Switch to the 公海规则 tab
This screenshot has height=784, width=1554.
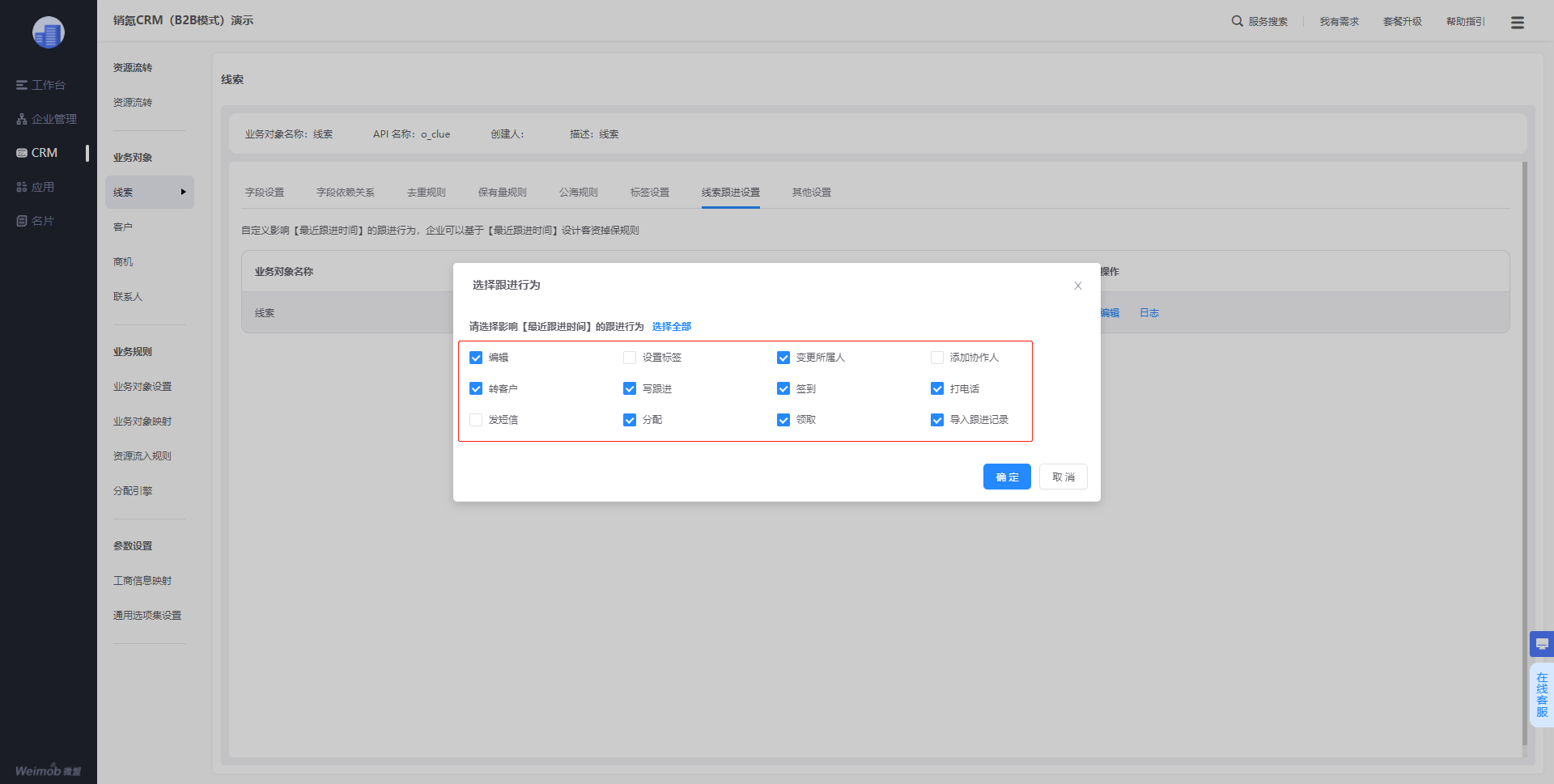(579, 193)
